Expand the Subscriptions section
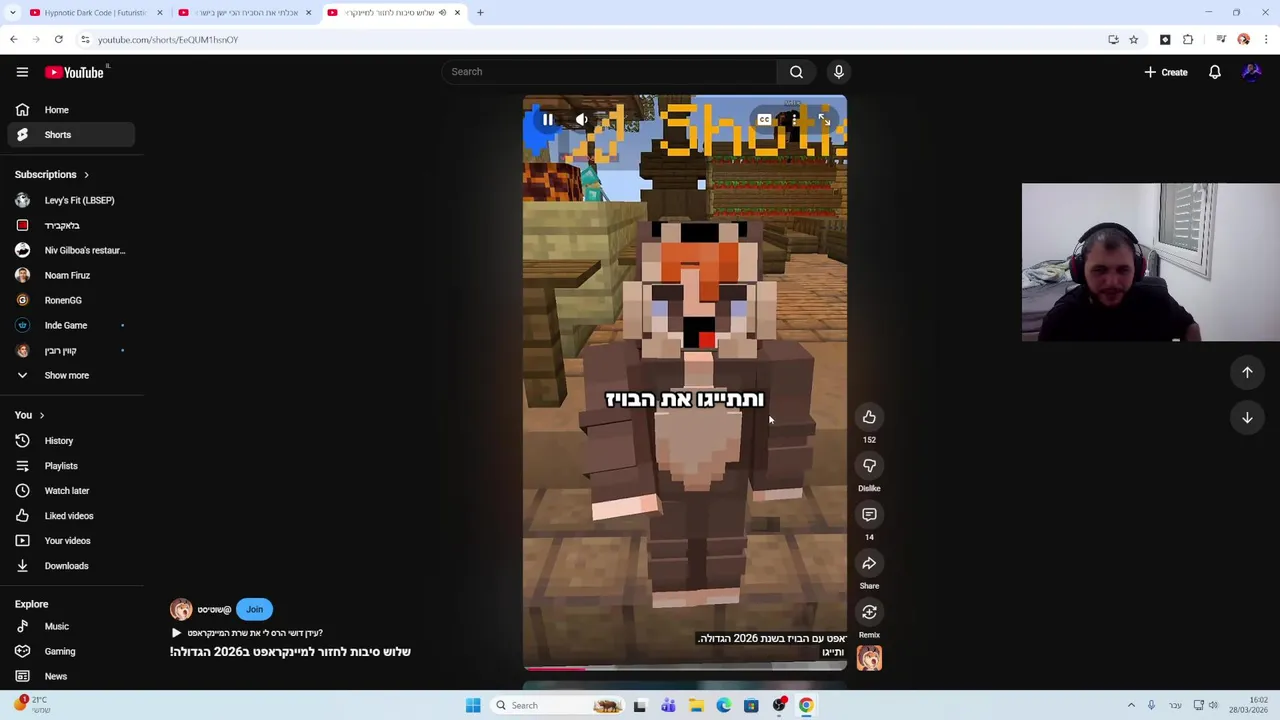 52,175
